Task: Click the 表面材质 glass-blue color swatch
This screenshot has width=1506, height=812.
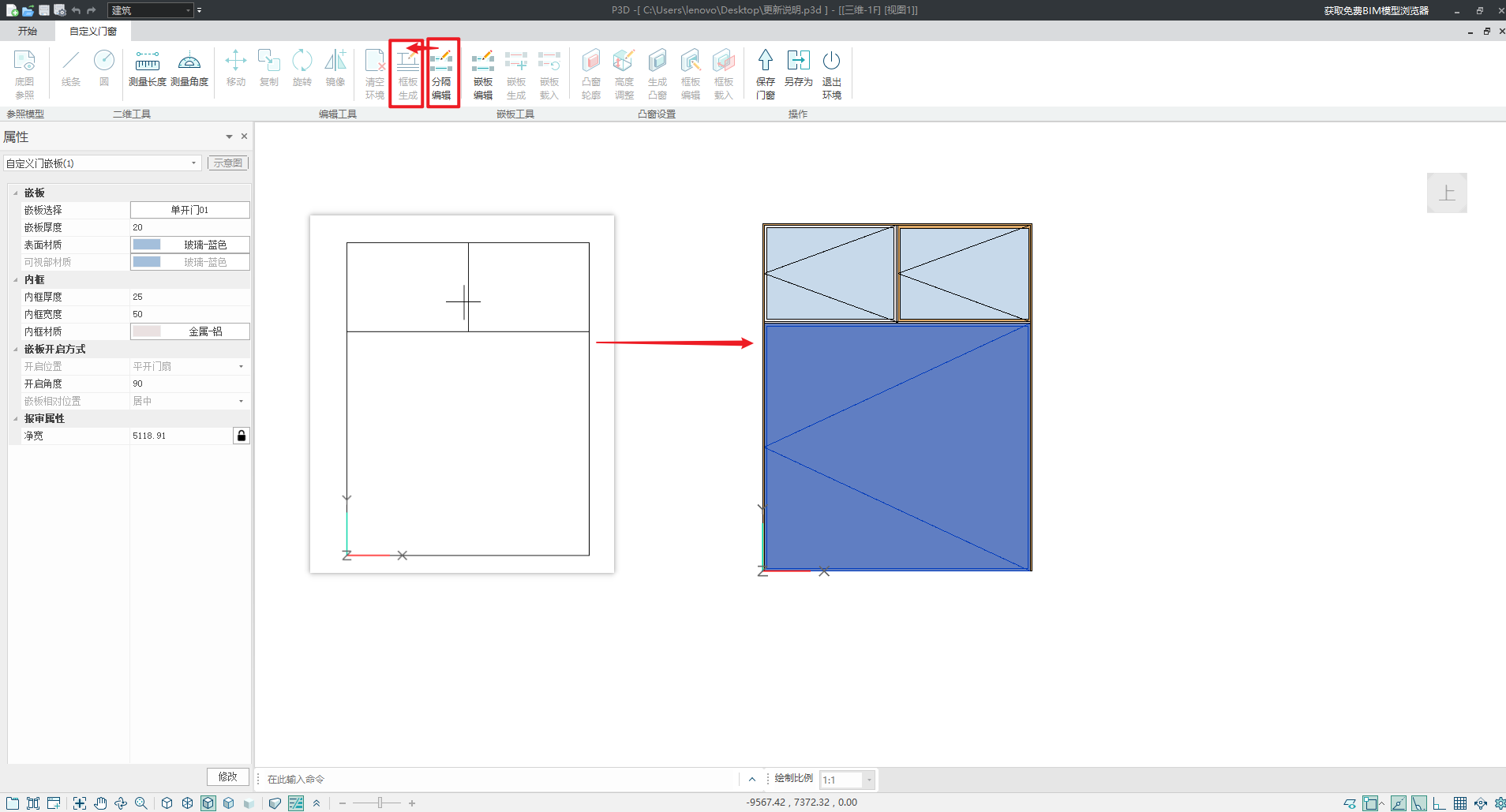Action: [147, 245]
